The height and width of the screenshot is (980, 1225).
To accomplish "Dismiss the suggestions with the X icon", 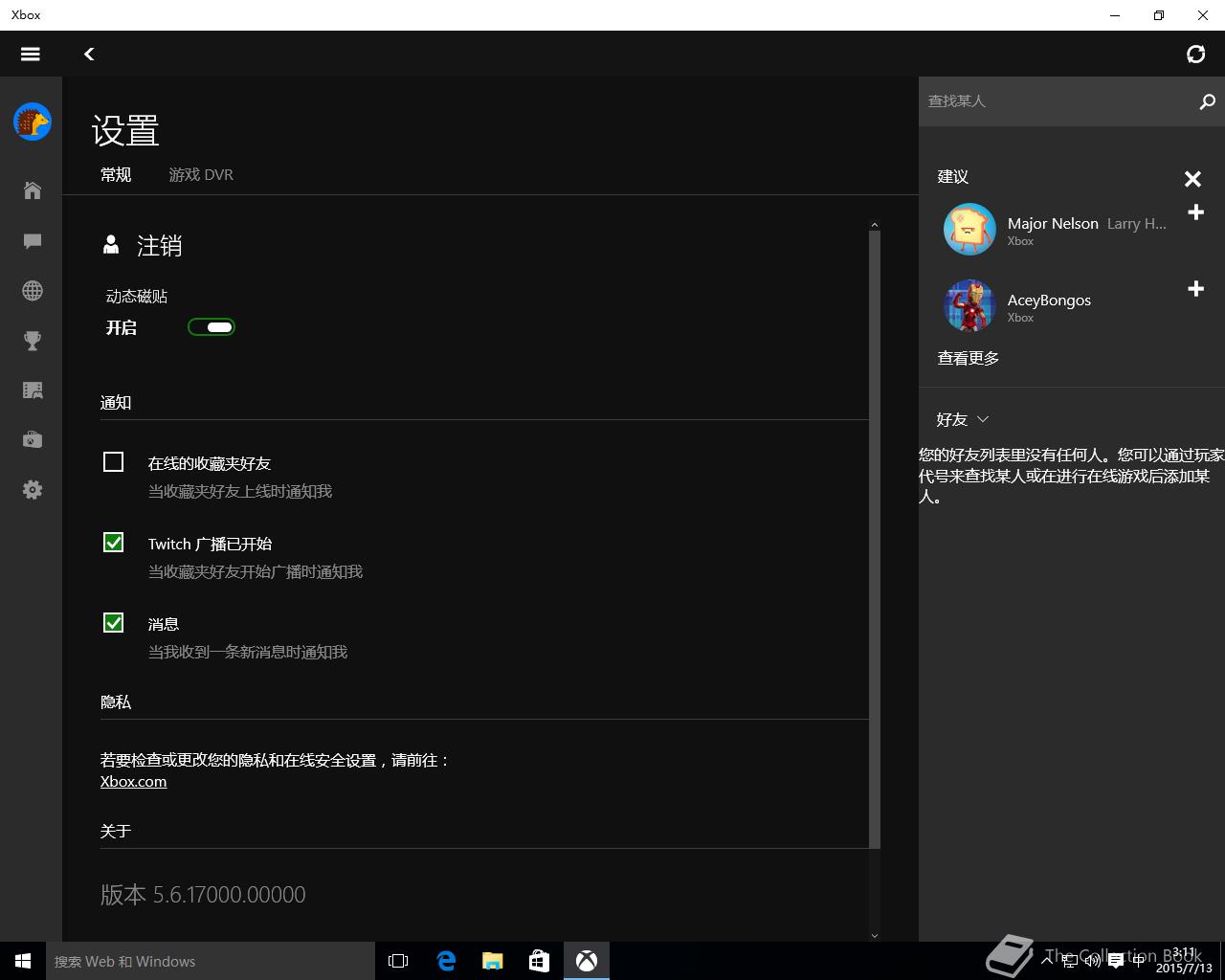I will (1192, 179).
